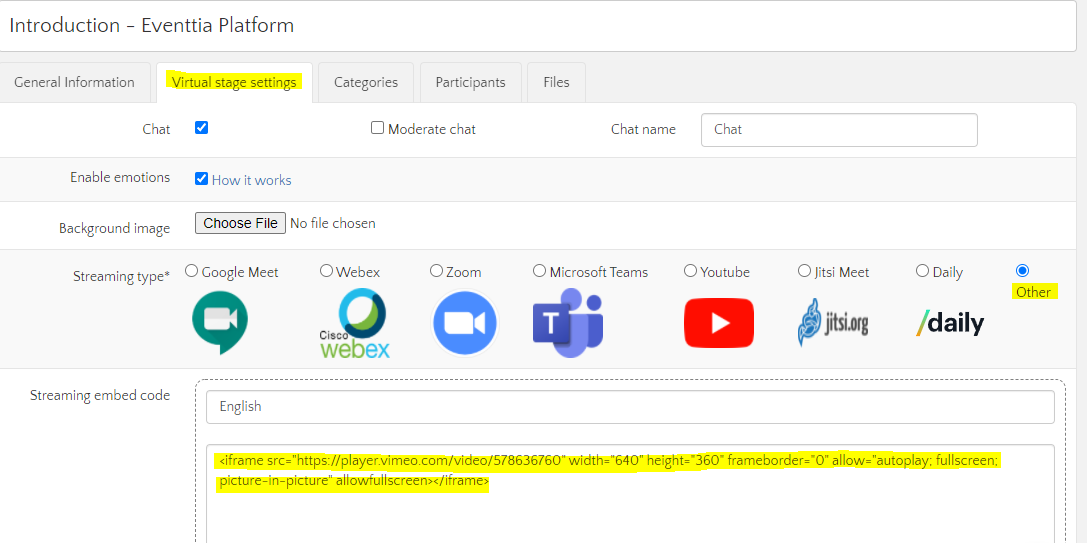Select the Youtube streaming type radio button
The height and width of the screenshot is (543, 1087).
tap(690, 271)
